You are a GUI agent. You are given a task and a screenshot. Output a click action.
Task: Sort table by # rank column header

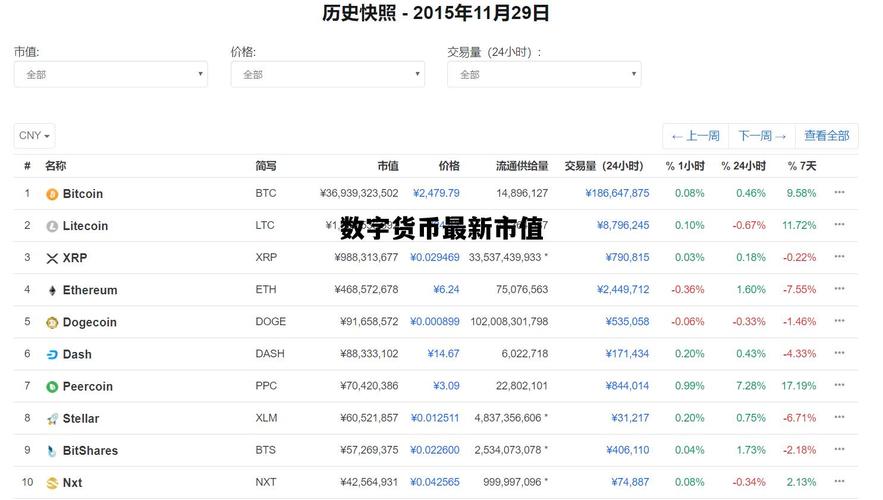tap(27, 166)
